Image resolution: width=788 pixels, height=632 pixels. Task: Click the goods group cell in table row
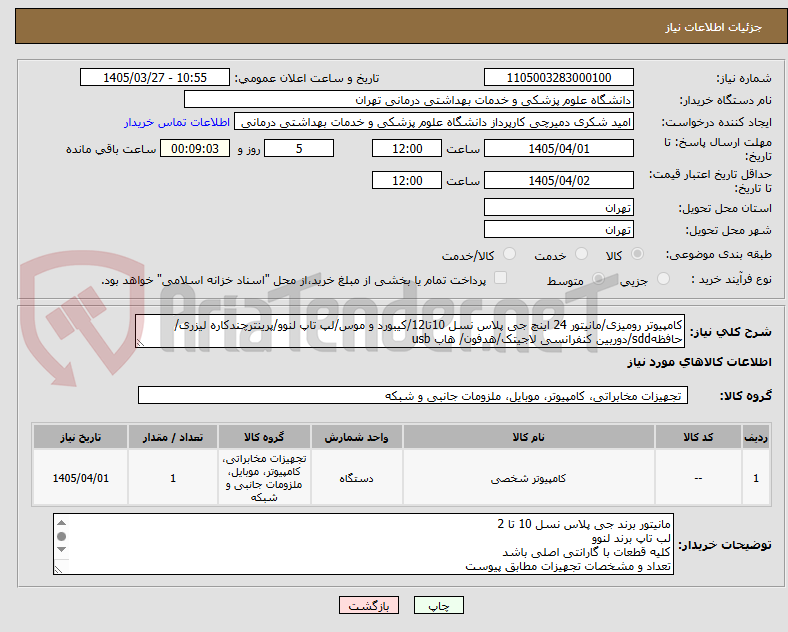coord(264,478)
